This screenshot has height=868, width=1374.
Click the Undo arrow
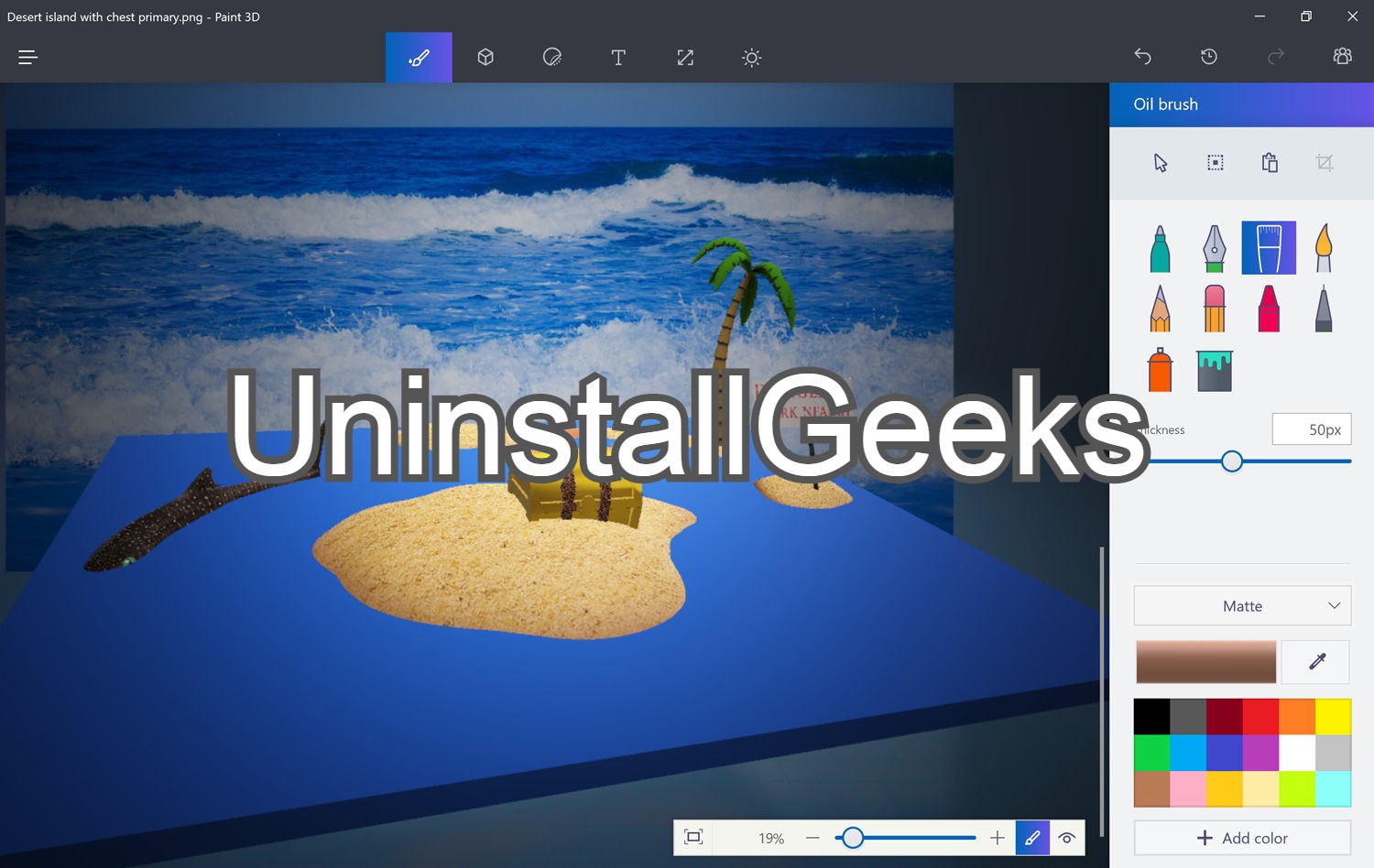pos(1142,57)
